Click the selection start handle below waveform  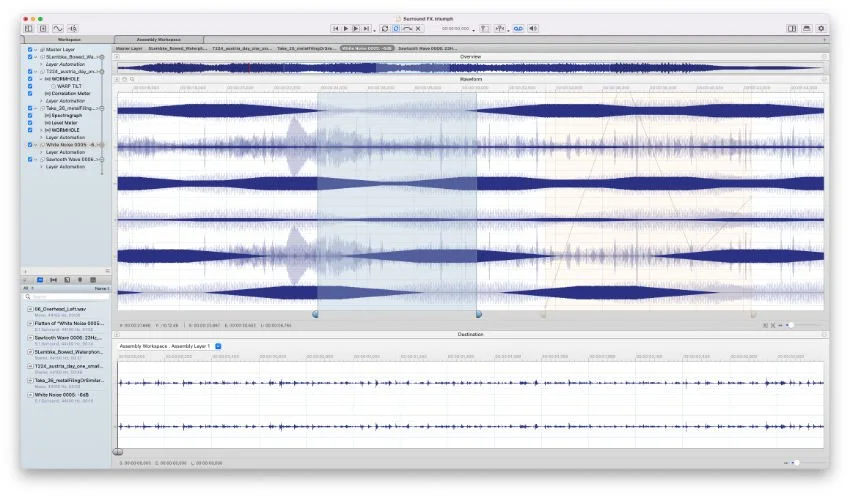pos(315,314)
